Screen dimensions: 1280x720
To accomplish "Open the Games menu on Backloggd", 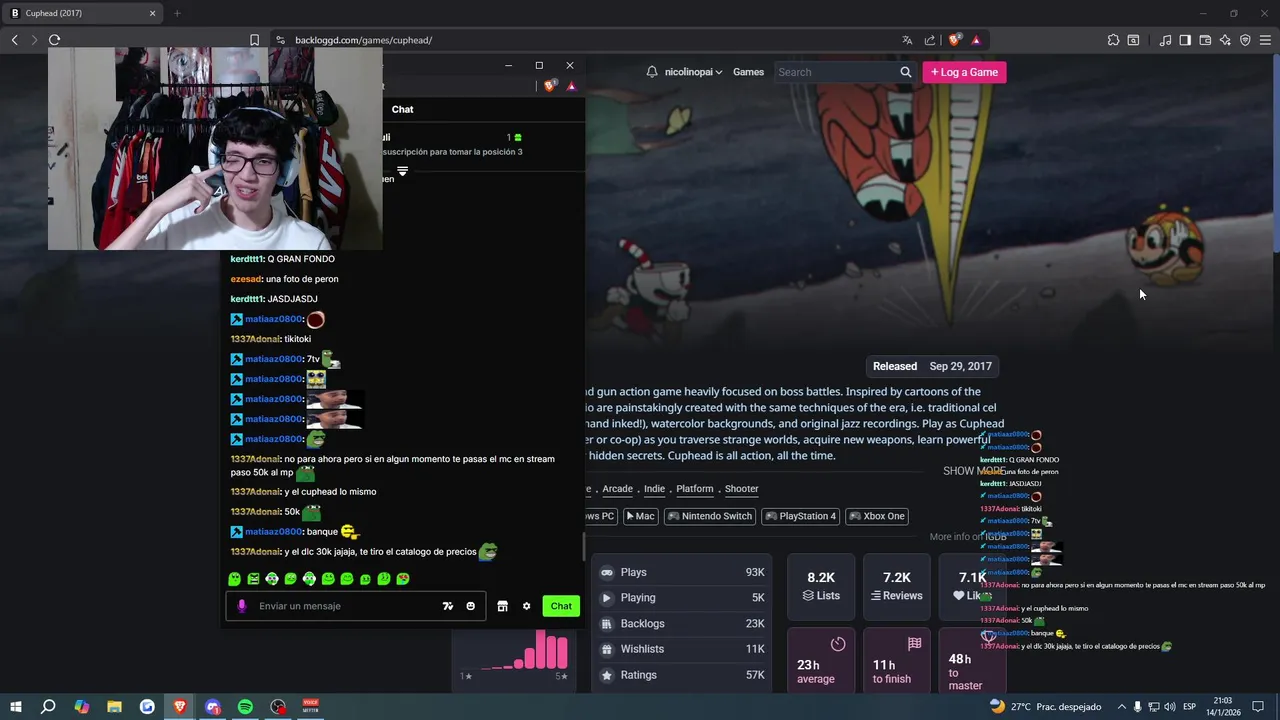I will coord(748,72).
